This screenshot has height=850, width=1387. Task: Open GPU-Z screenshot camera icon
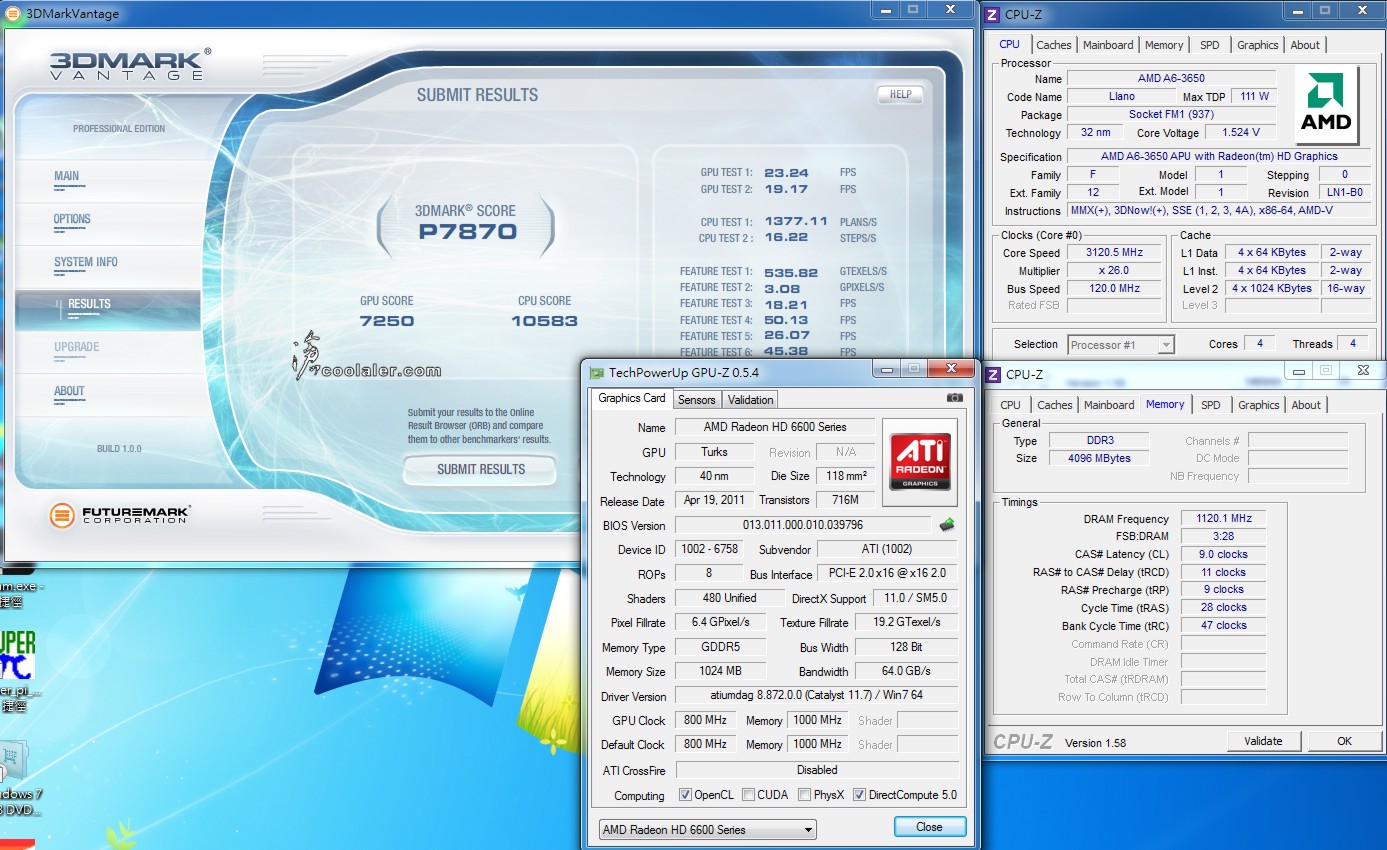coord(955,398)
